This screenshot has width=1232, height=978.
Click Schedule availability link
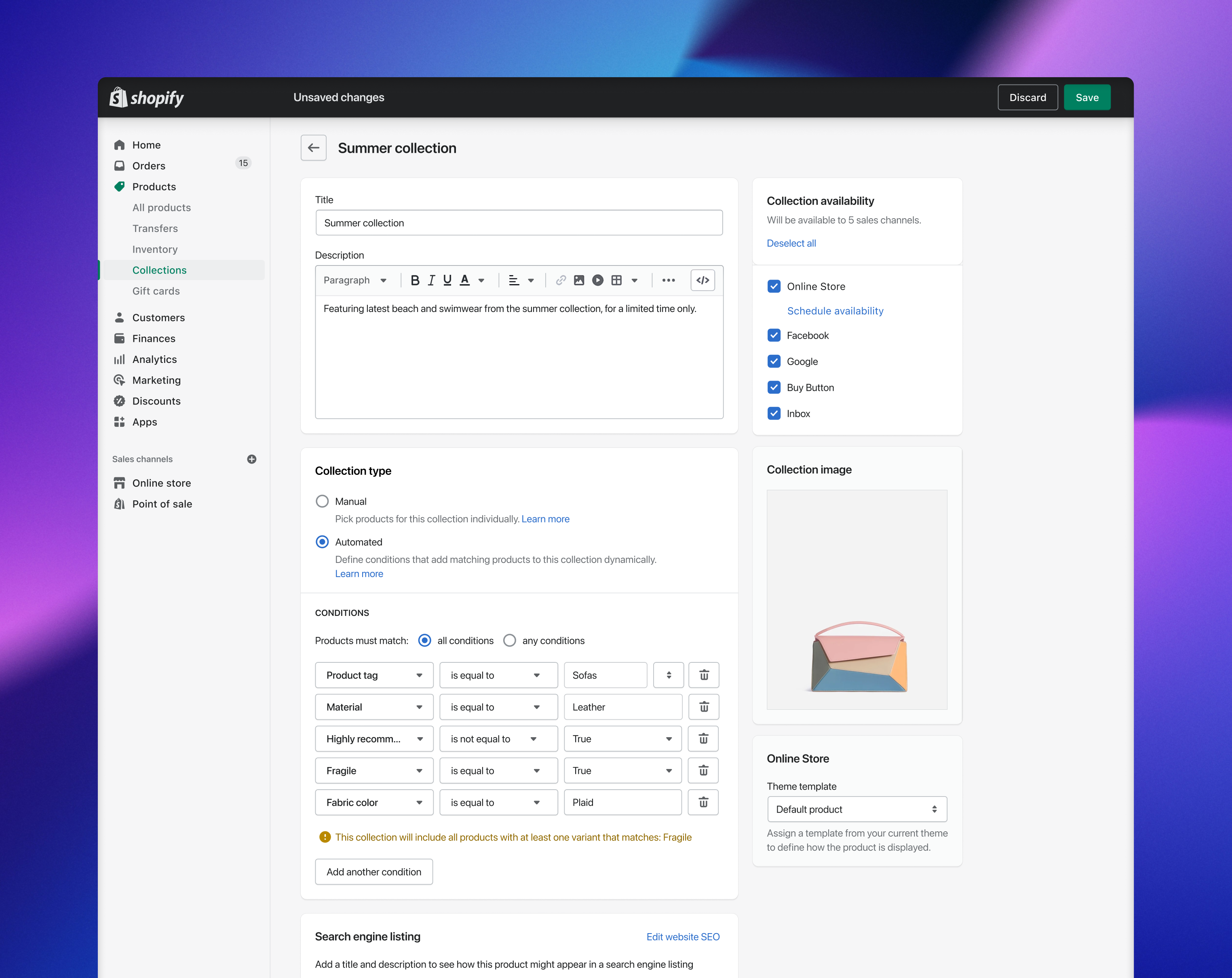[835, 311]
